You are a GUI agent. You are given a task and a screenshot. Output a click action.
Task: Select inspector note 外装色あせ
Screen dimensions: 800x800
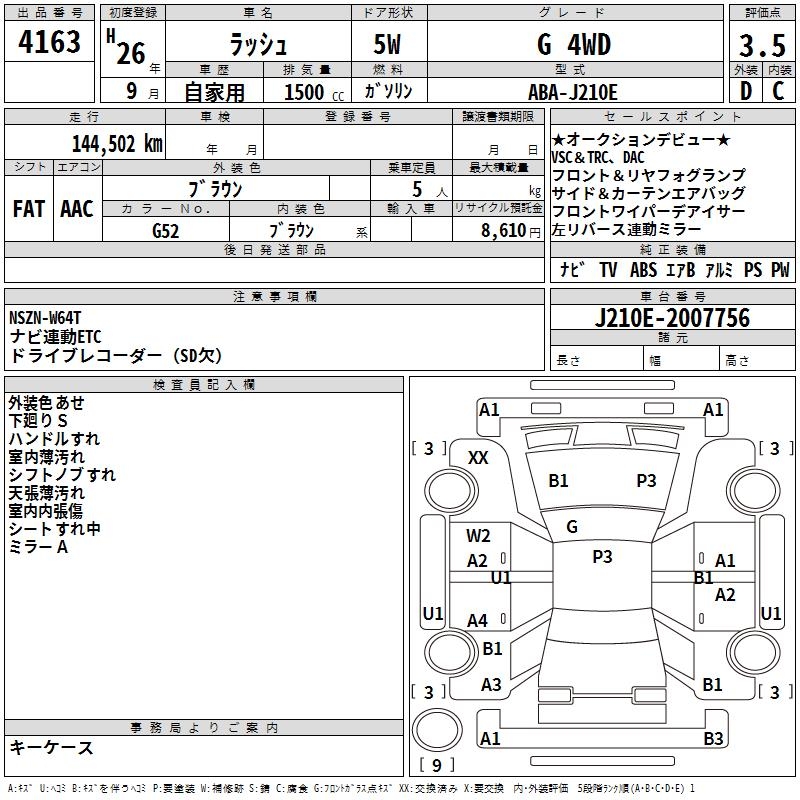tap(46, 403)
